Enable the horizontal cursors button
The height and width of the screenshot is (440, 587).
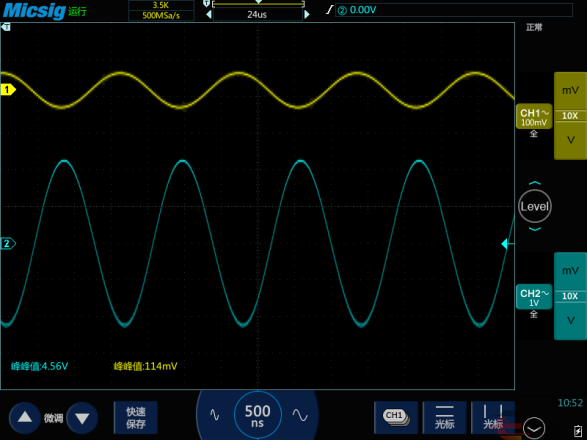pyautogui.click(x=444, y=418)
